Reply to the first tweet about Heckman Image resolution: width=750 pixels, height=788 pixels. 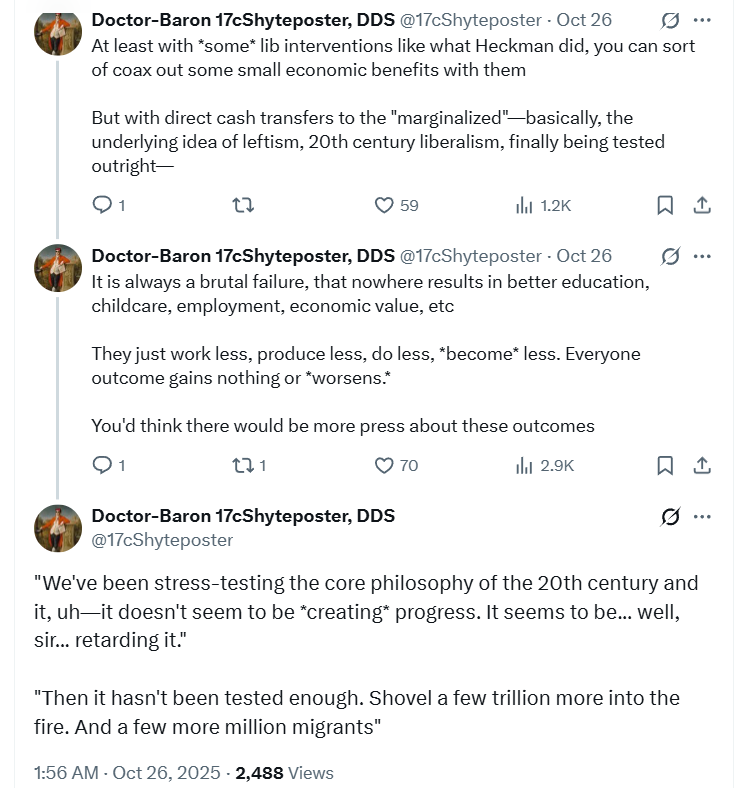[x=102, y=205]
